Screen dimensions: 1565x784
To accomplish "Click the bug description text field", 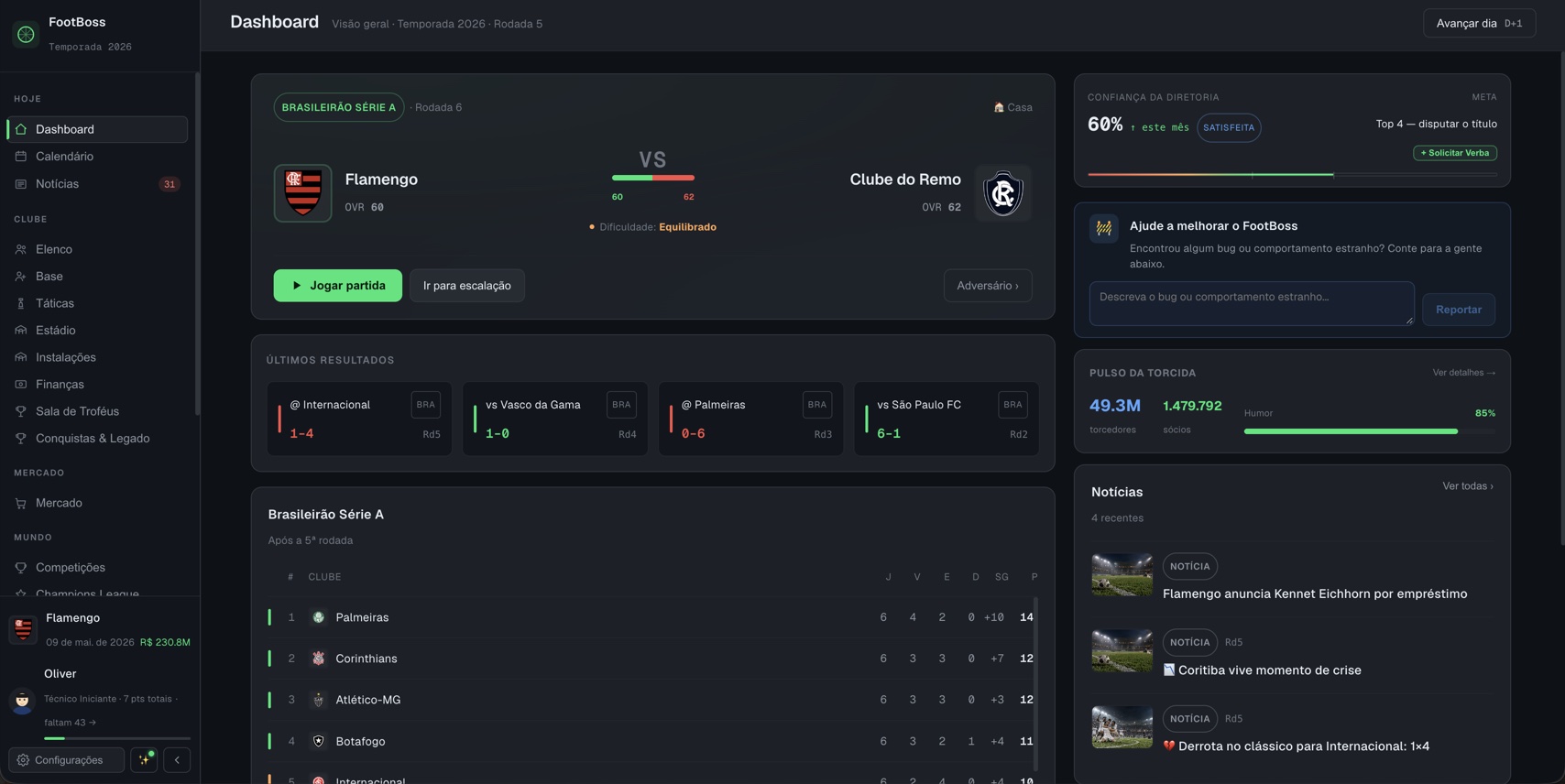I will tap(1252, 303).
